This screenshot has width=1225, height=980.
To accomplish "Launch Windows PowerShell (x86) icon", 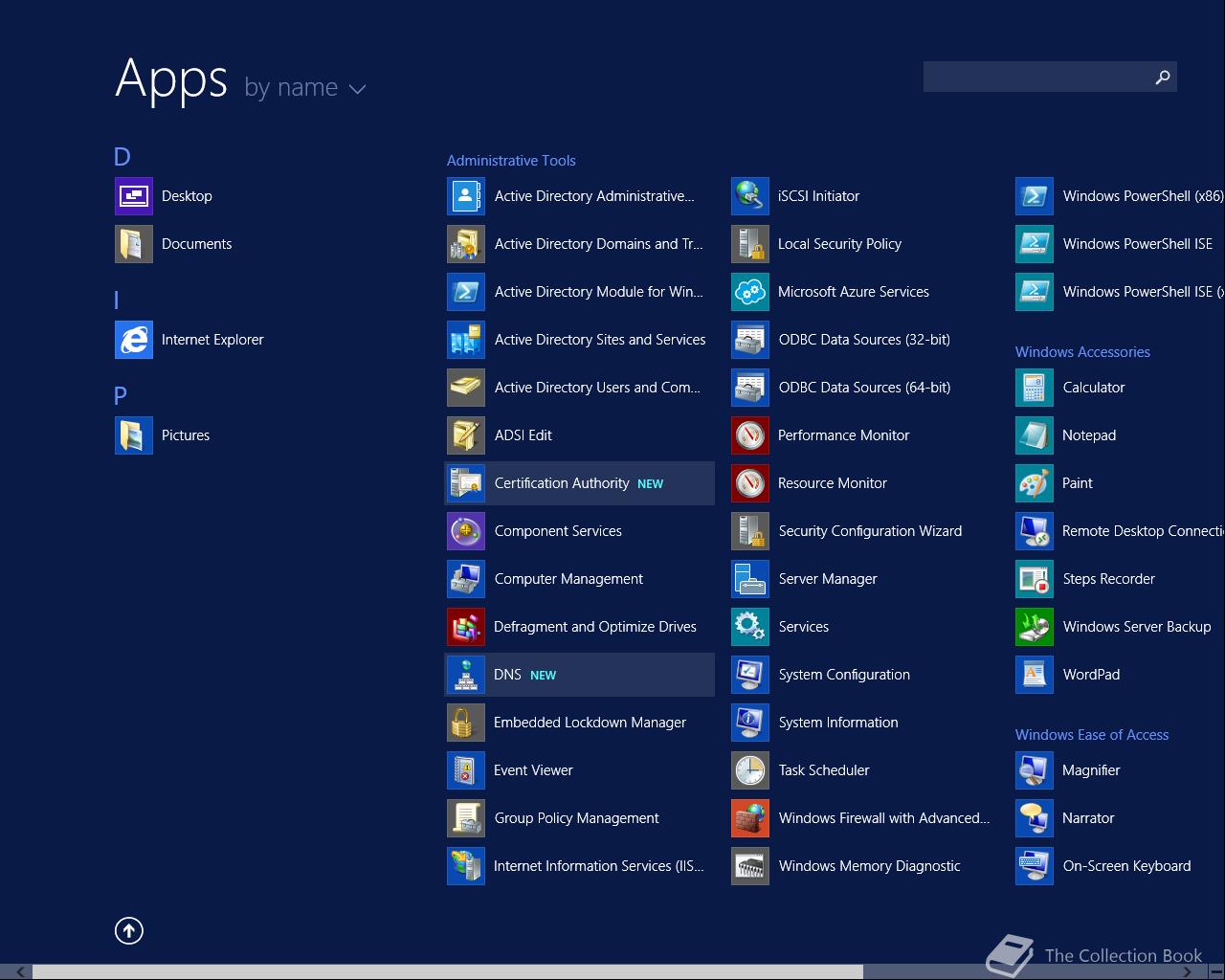I will [x=1035, y=196].
